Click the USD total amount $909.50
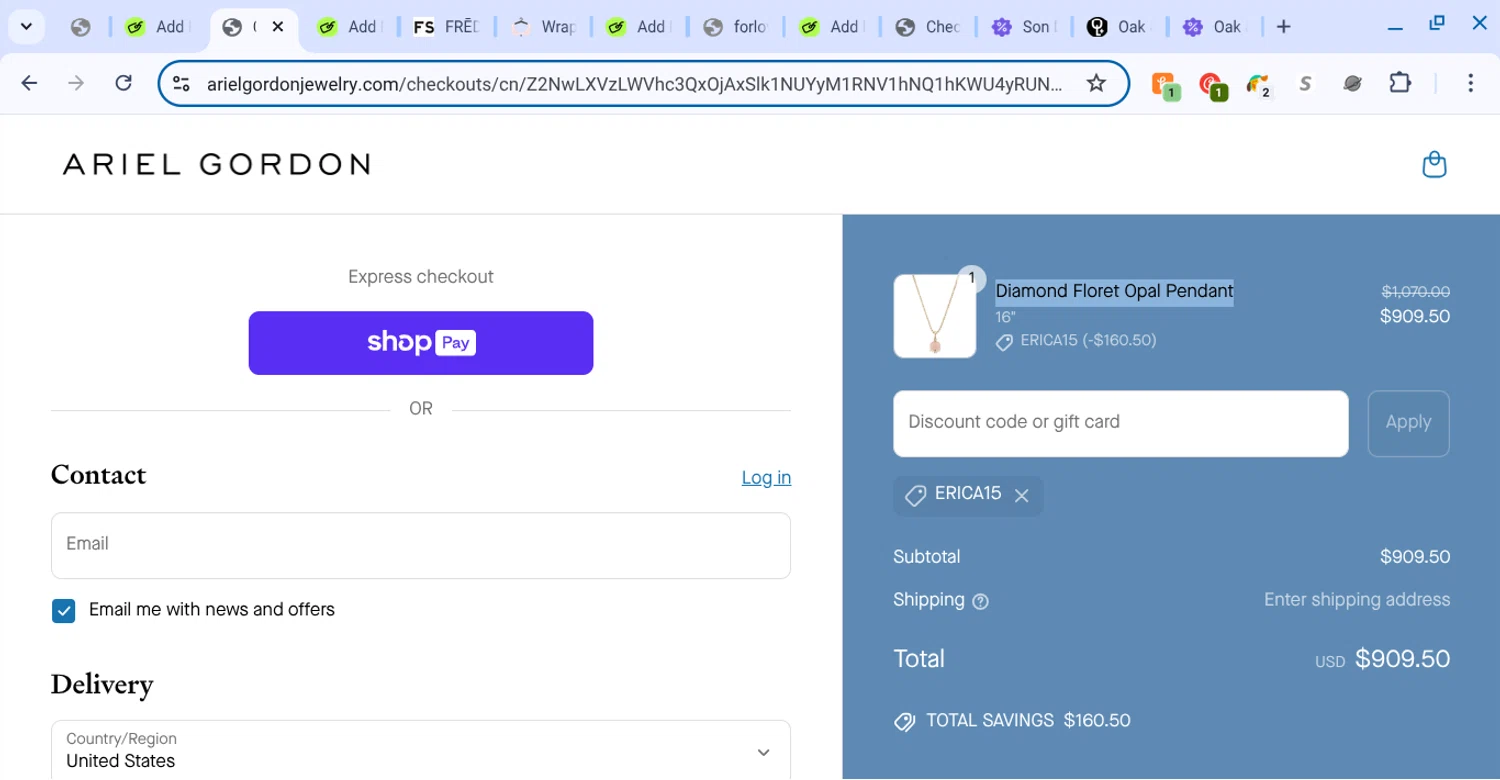 (1402, 659)
